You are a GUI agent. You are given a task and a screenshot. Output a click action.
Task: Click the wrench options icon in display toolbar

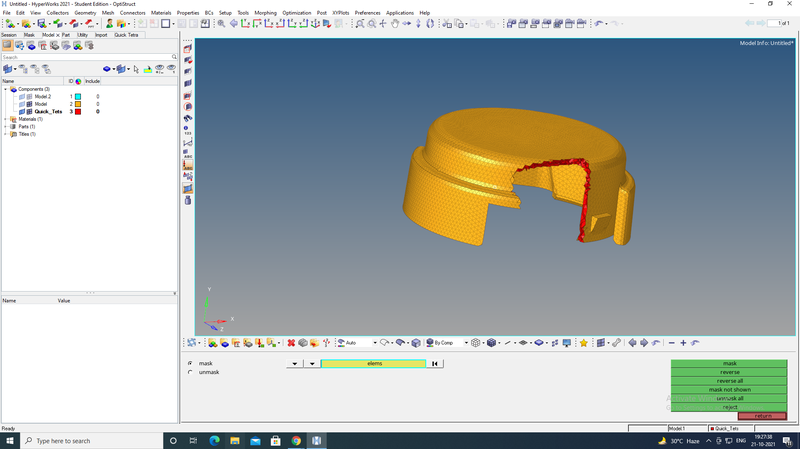(x=616, y=343)
